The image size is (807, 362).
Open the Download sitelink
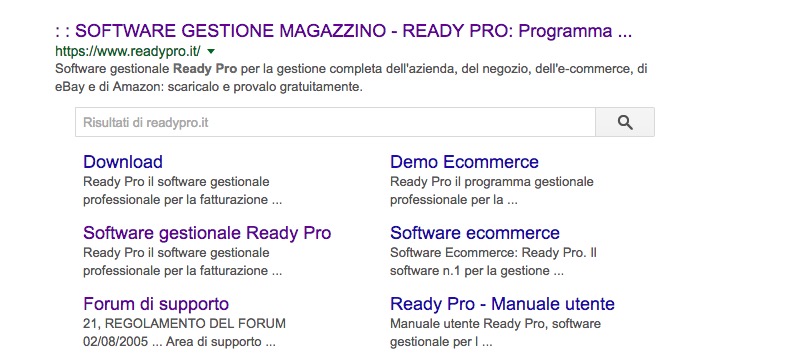click(123, 162)
